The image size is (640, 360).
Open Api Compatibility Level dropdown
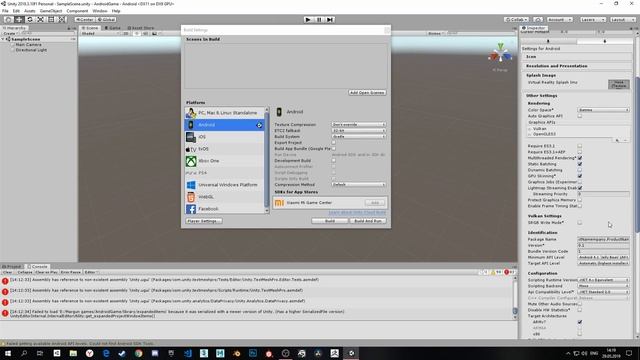[x=603, y=292]
